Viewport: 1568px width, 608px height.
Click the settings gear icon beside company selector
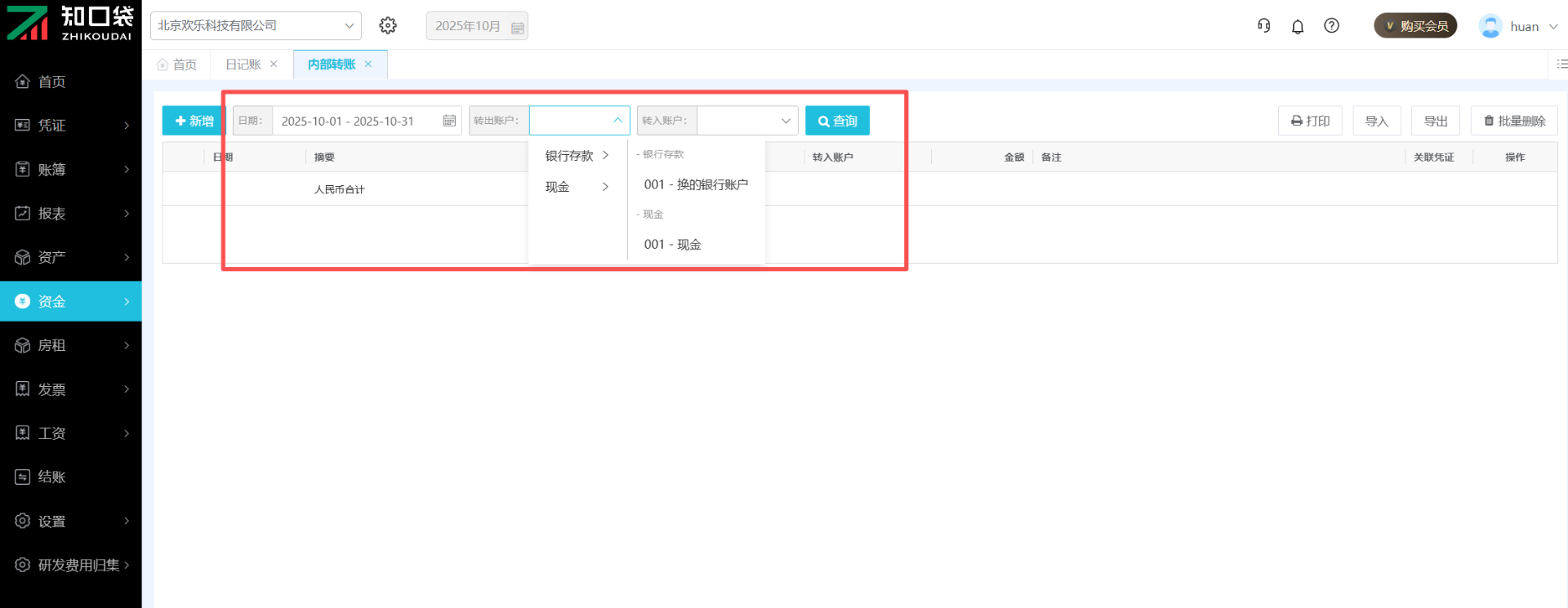(388, 26)
